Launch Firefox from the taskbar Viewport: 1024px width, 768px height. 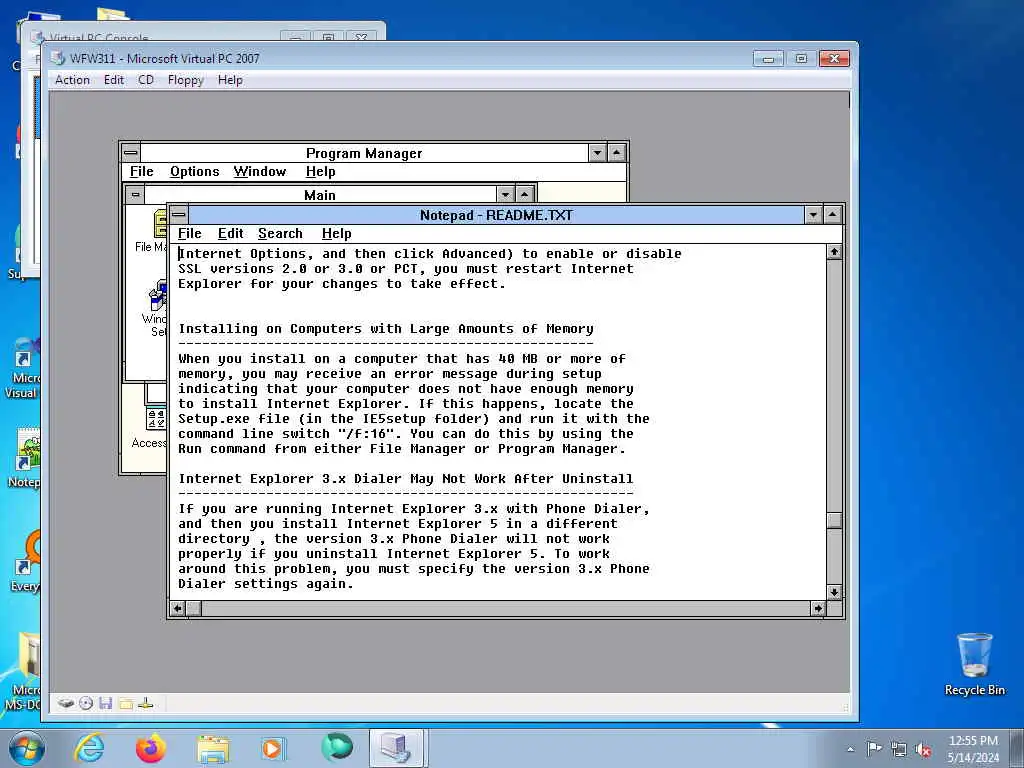[151, 748]
